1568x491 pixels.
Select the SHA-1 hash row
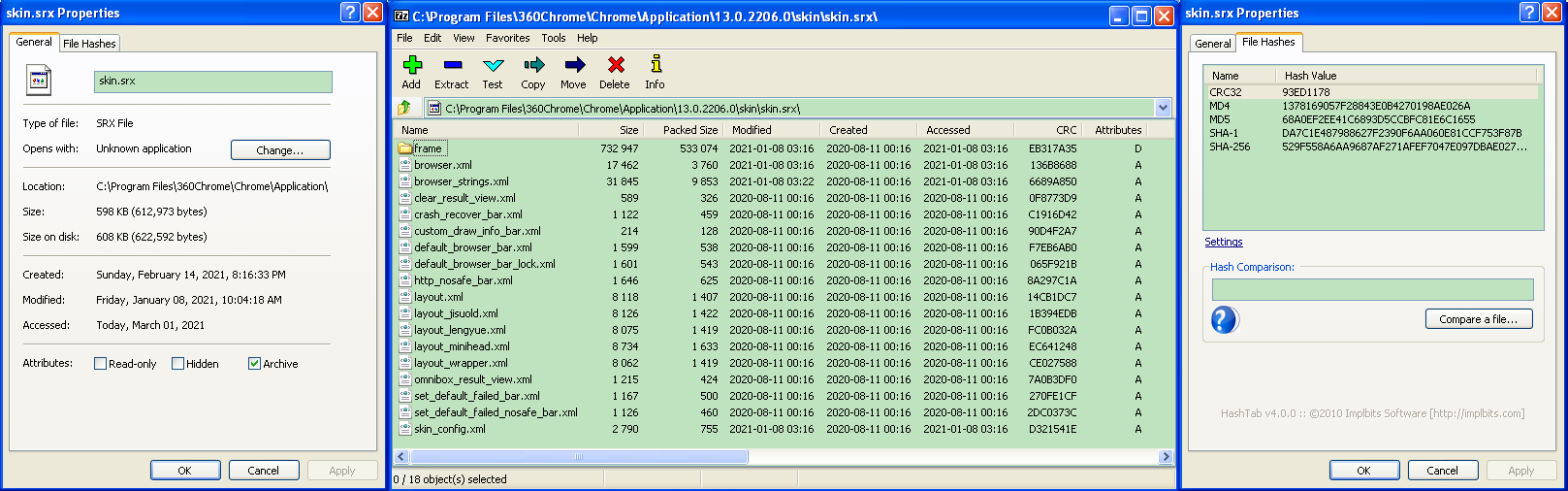tap(1370, 133)
